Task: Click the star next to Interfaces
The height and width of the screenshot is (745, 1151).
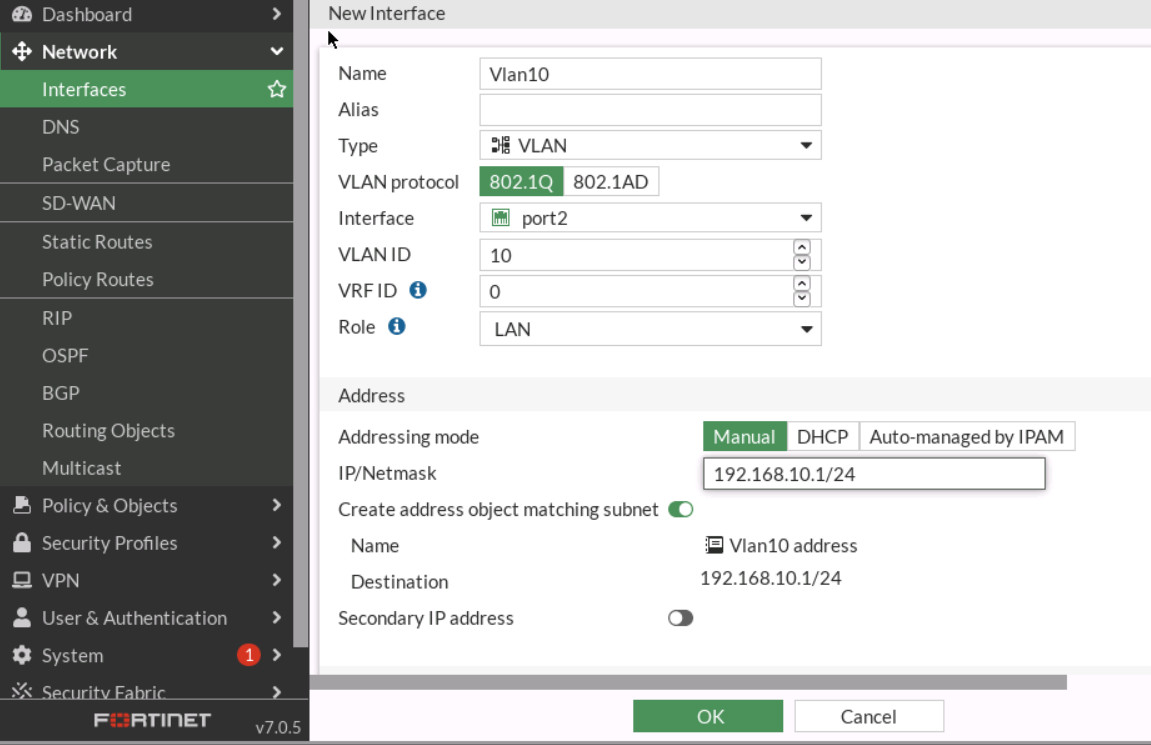Action: coord(277,89)
